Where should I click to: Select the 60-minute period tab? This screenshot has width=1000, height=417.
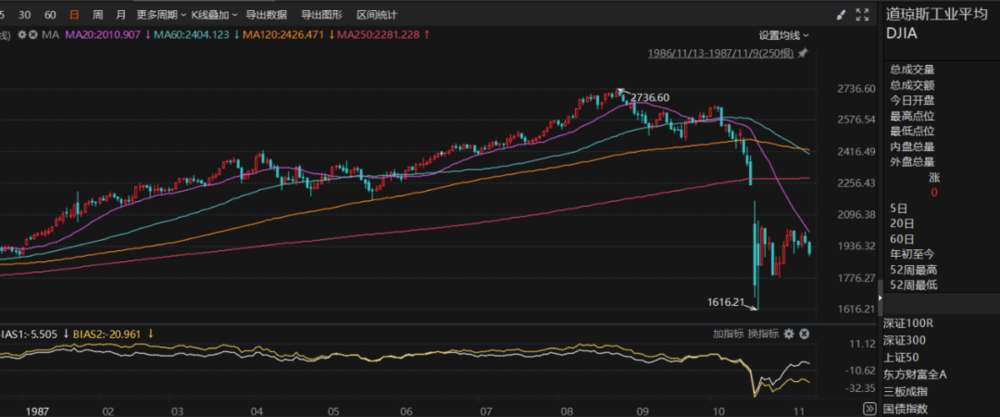(x=50, y=15)
